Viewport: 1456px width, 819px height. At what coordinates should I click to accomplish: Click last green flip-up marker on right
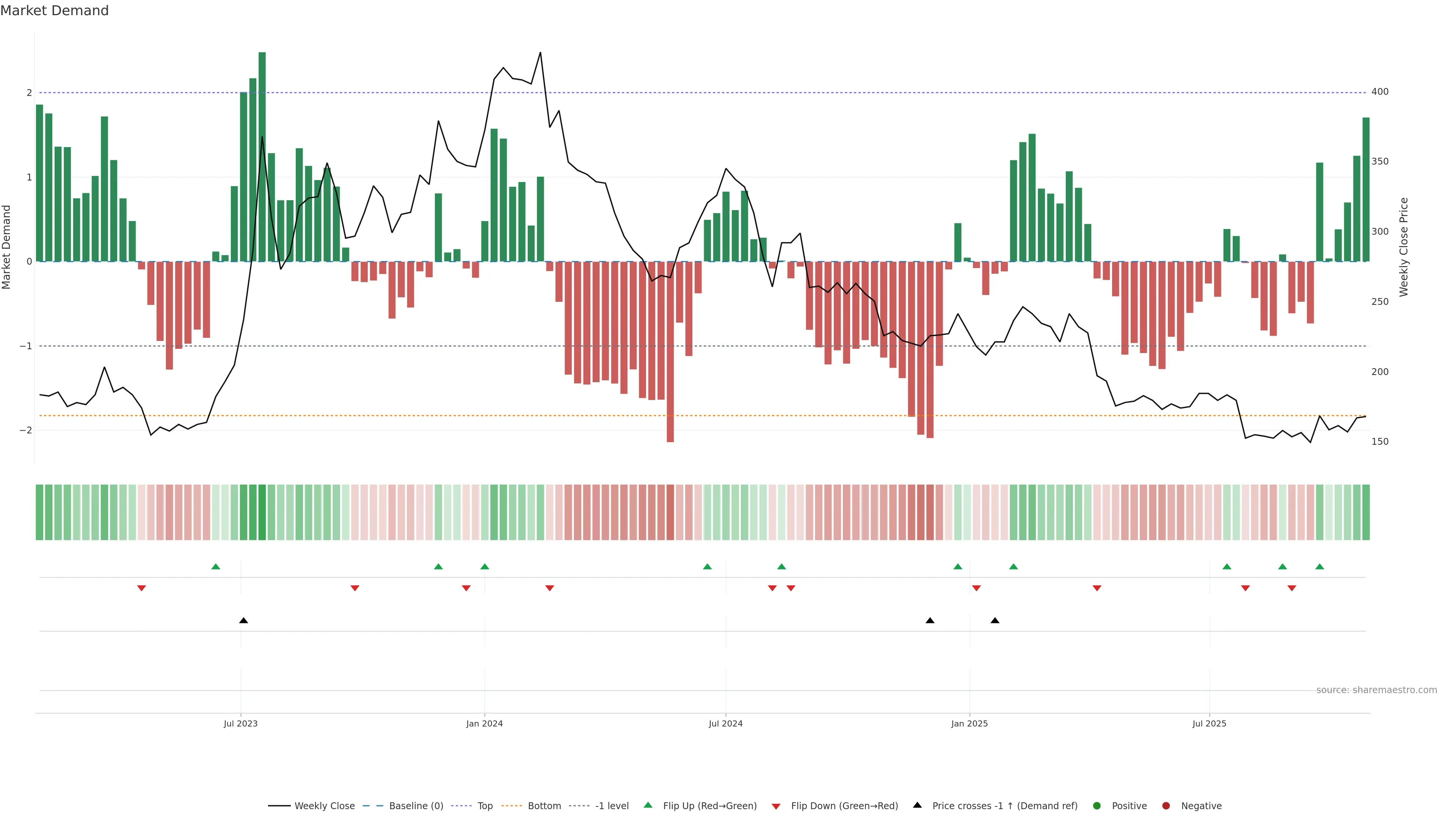click(1320, 566)
